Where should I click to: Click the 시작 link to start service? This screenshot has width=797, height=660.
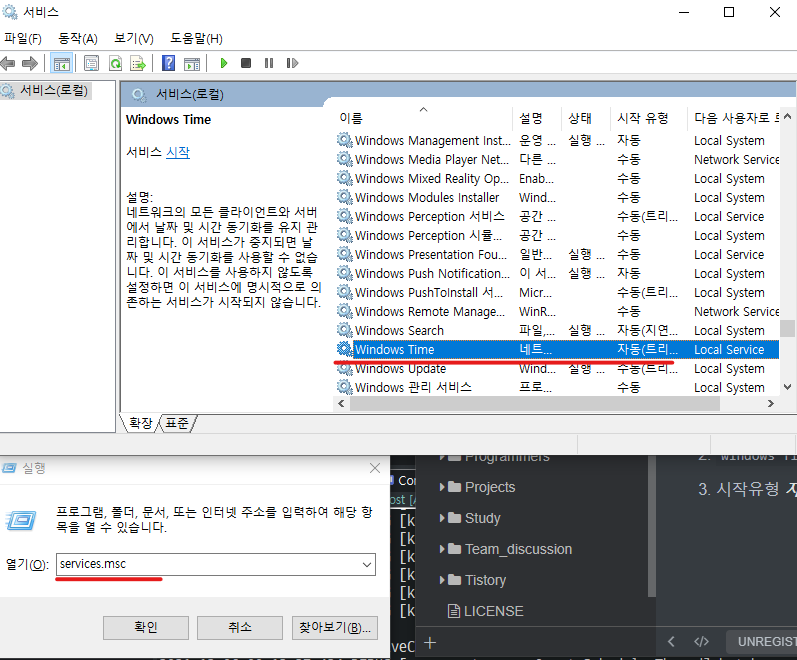coord(178,152)
